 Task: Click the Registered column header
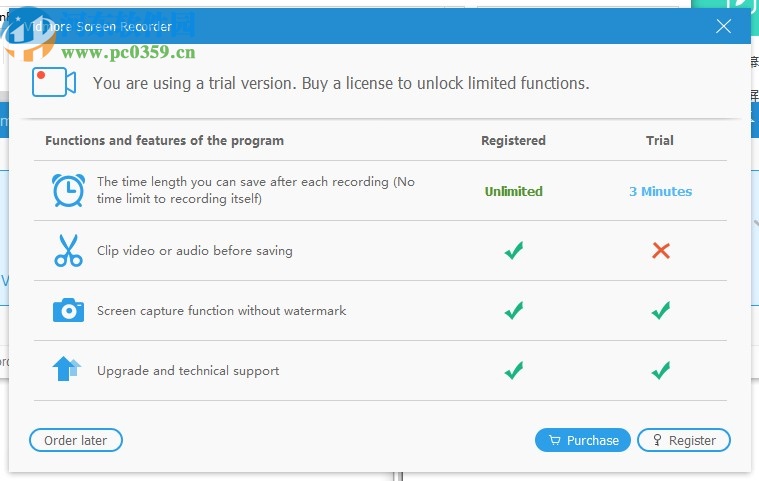click(x=513, y=141)
